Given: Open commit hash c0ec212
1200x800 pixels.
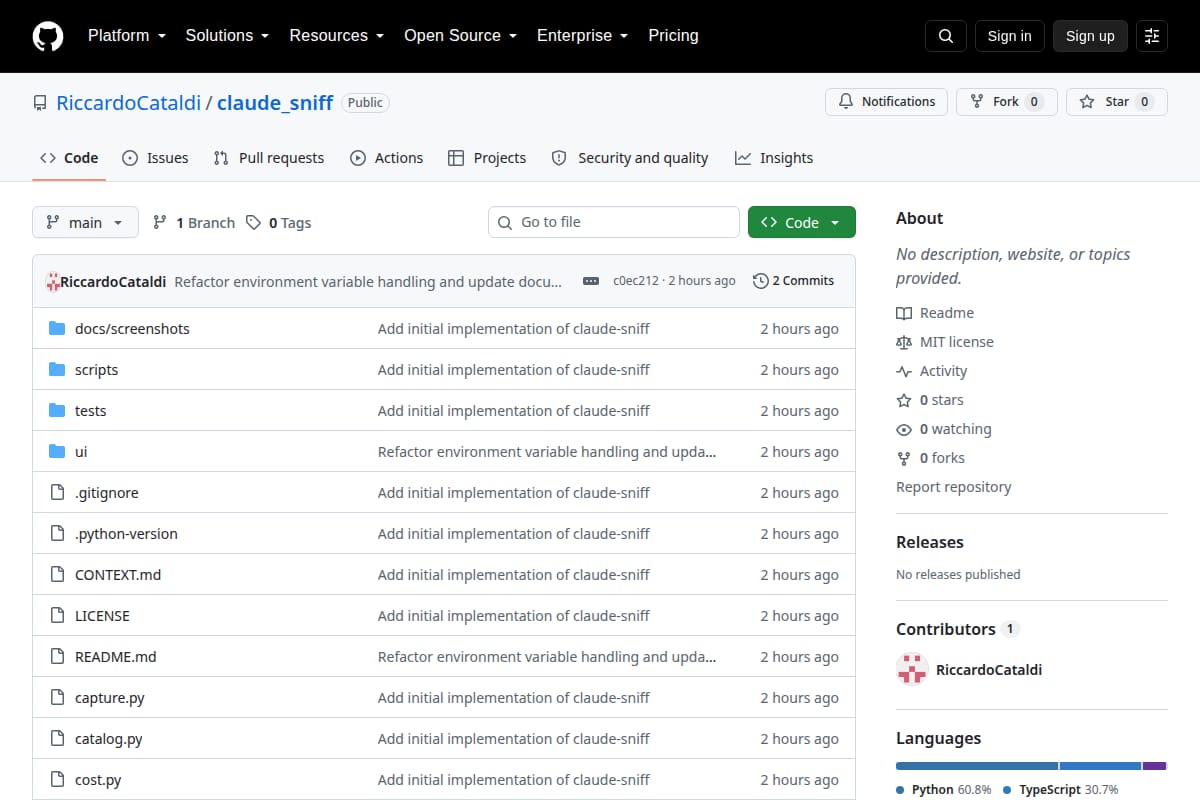Looking at the screenshot, I should (x=636, y=281).
